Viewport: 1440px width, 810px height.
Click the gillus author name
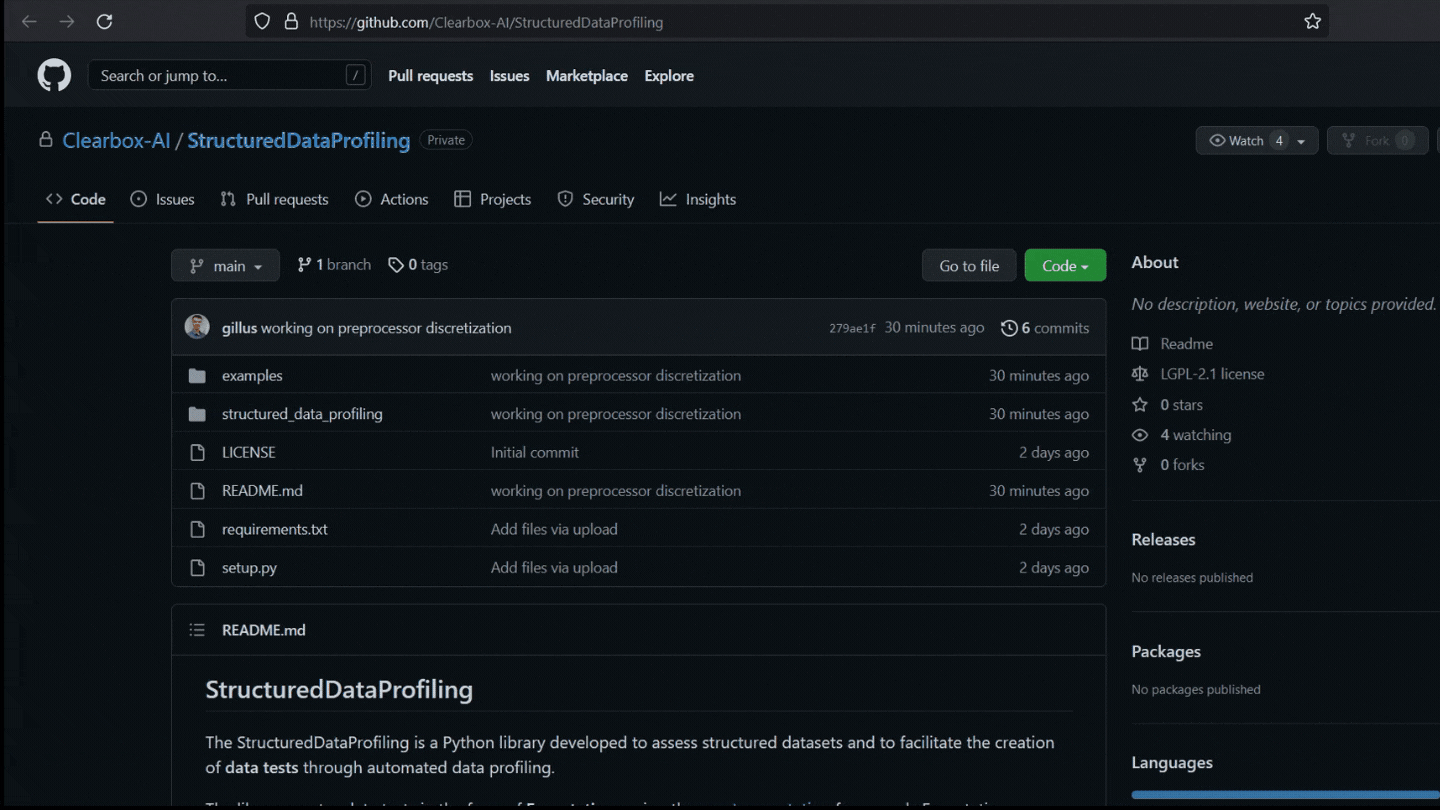(x=239, y=328)
